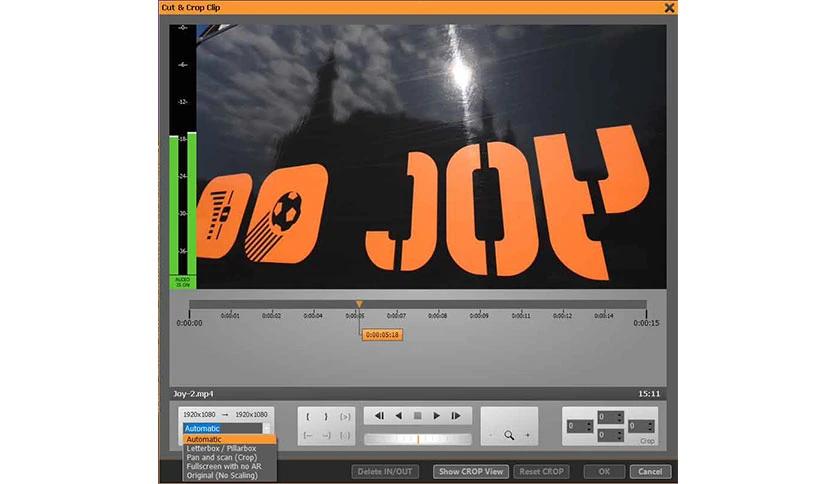Click the video preview frame

pyautogui.click(x=431, y=157)
